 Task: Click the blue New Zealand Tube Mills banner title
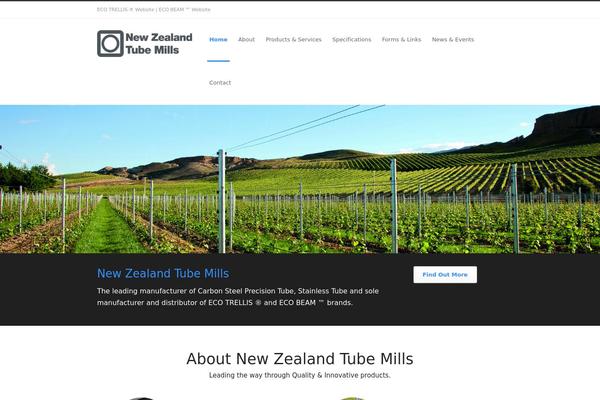click(x=163, y=273)
